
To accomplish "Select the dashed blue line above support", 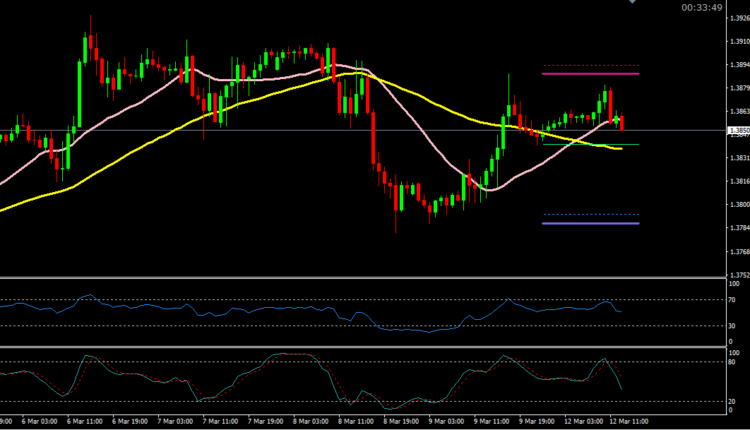I will point(590,214).
